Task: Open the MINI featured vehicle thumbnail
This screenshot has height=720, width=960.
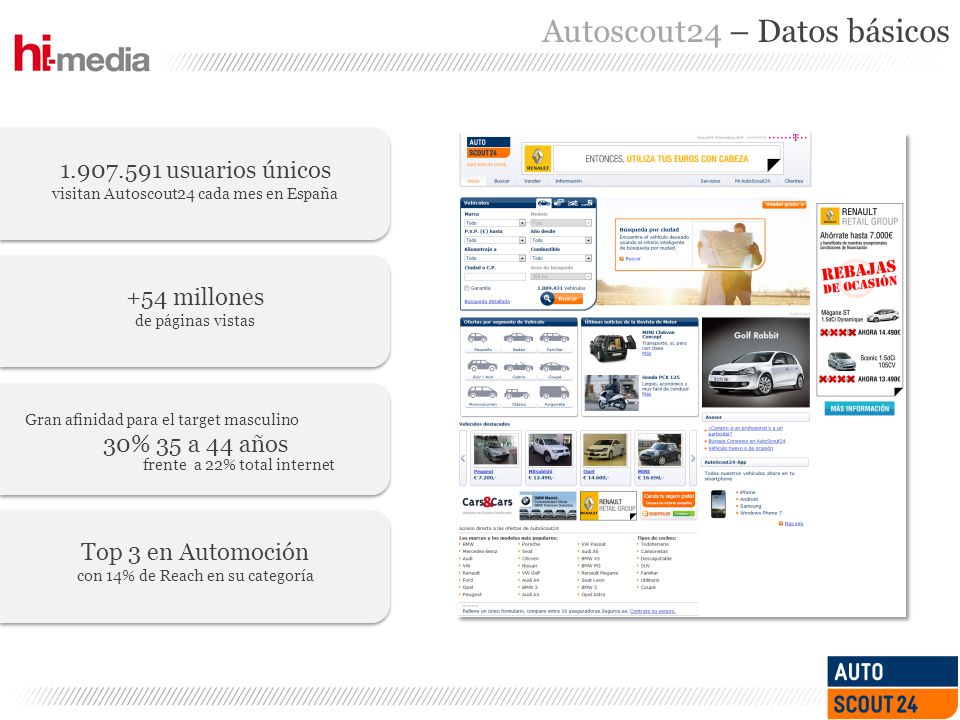Action: pos(659,450)
